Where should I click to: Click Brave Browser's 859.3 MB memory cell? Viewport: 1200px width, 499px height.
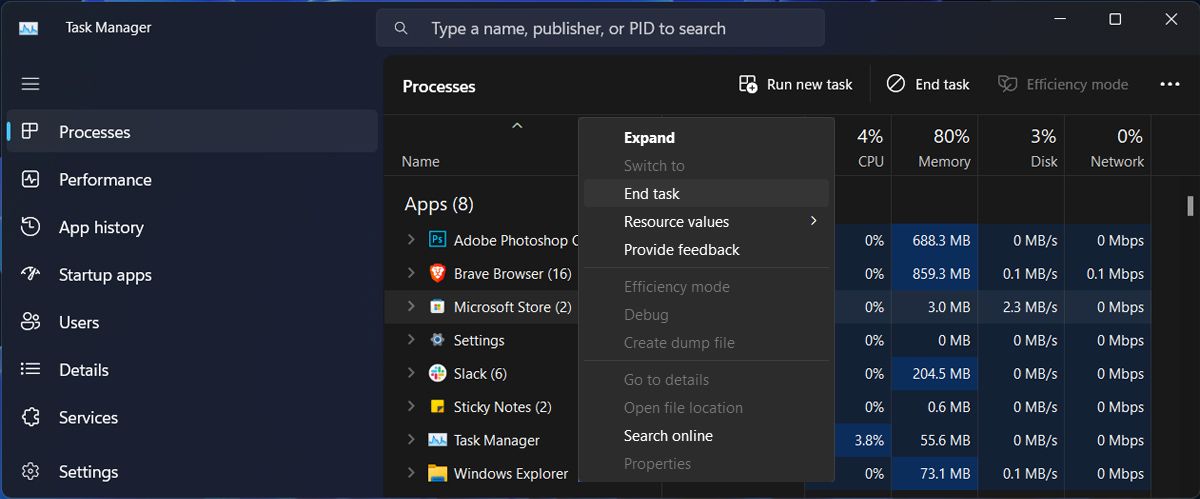point(934,273)
